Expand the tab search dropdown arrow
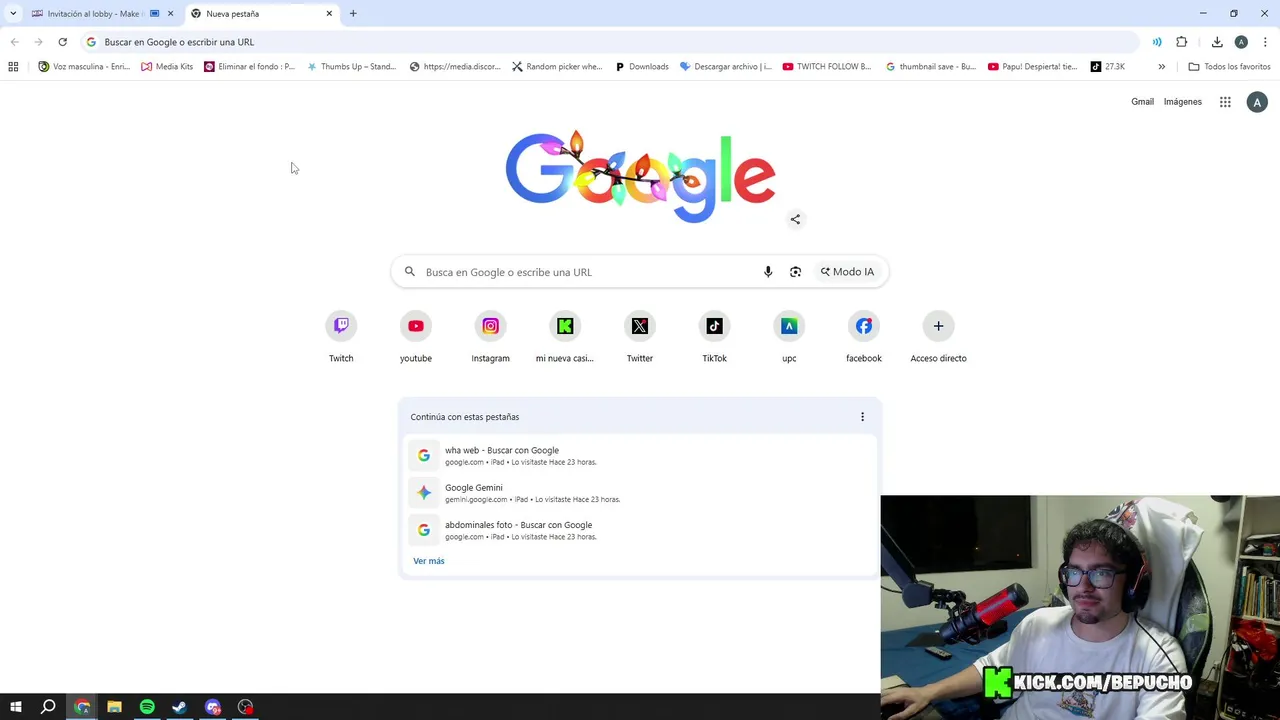The height and width of the screenshot is (720, 1280). click(x=13, y=14)
